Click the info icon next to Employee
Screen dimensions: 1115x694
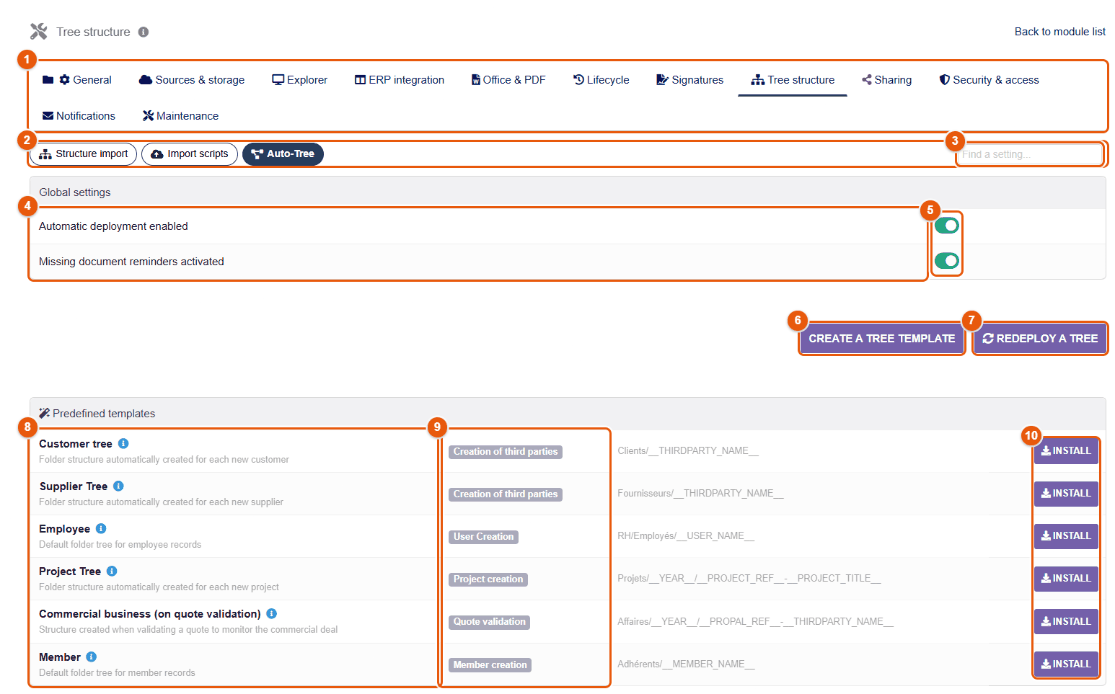pos(101,529)
